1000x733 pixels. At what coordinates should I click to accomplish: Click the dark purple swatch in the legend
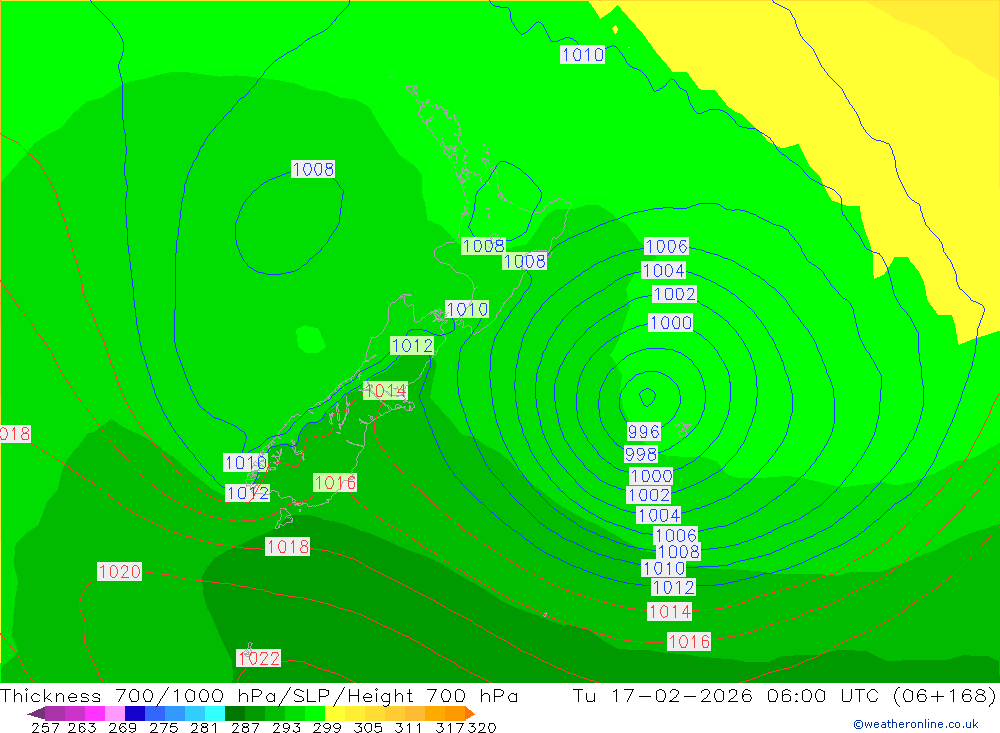click(x=55, y=713)
